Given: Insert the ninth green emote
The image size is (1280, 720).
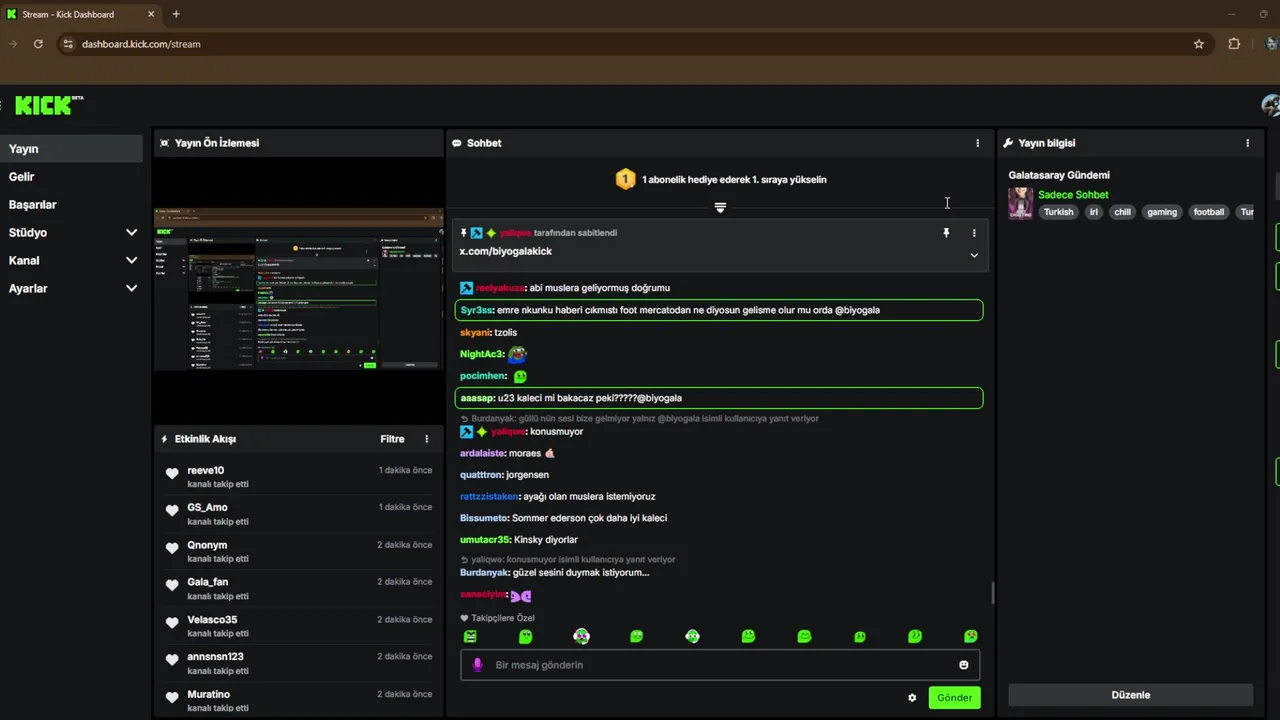Looking at the screenshot, I should 915,636.
